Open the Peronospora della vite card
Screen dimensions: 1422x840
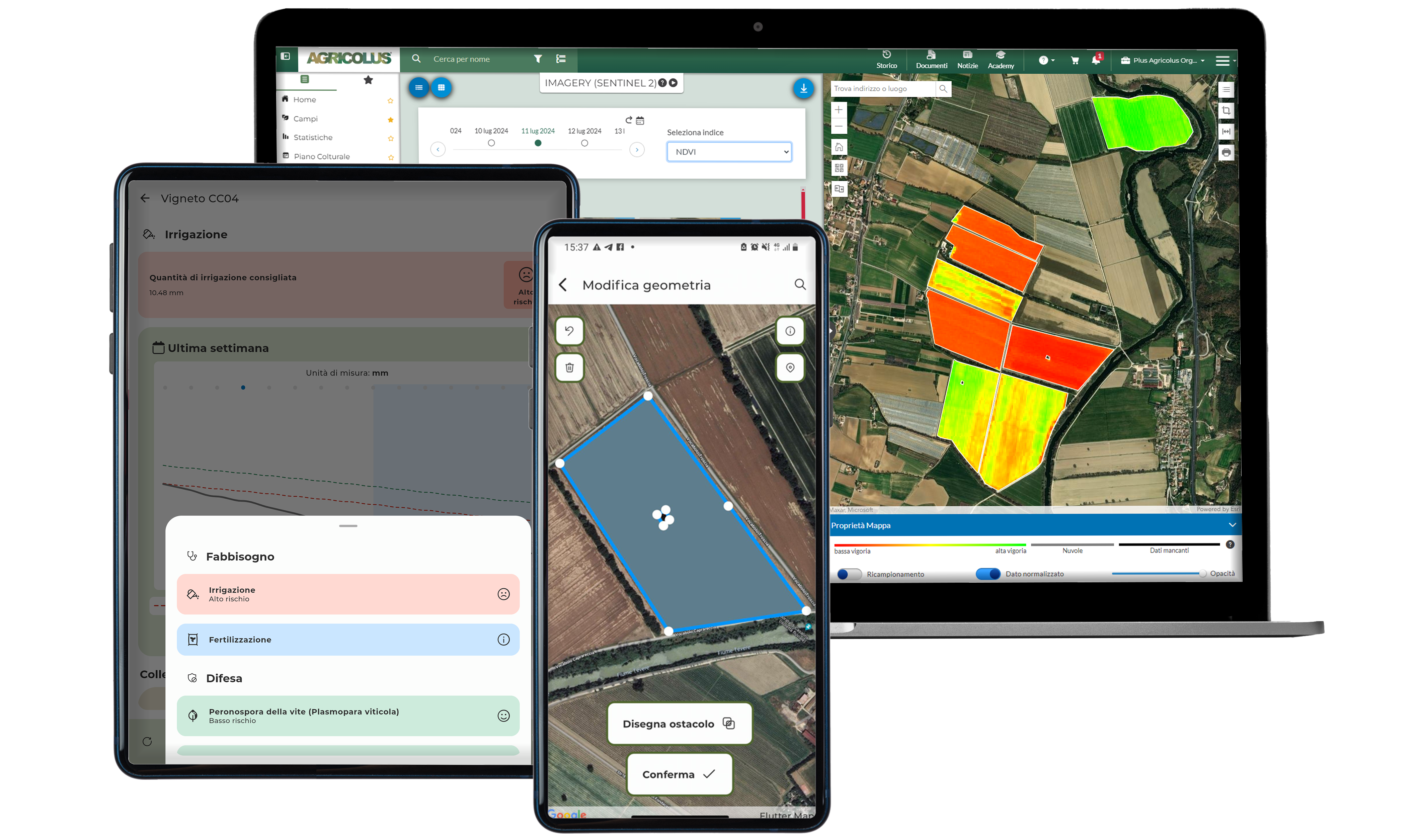click(x=347, y=716)
